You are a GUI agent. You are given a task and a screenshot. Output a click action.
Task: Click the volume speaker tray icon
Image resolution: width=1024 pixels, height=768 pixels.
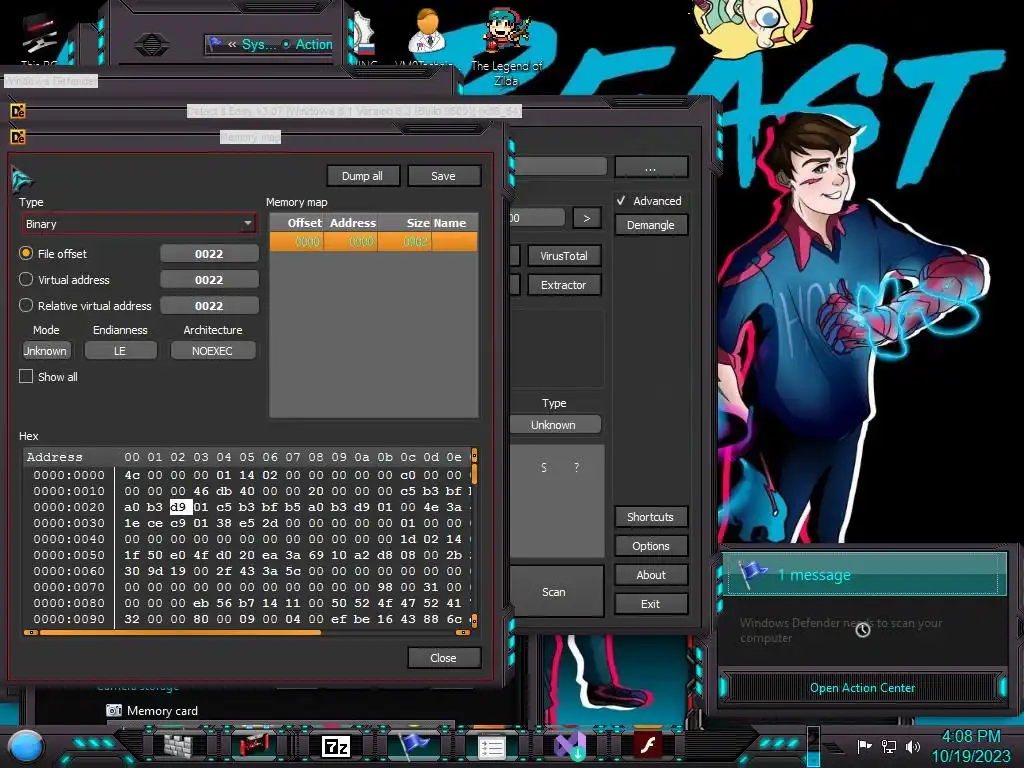point(912,746)
